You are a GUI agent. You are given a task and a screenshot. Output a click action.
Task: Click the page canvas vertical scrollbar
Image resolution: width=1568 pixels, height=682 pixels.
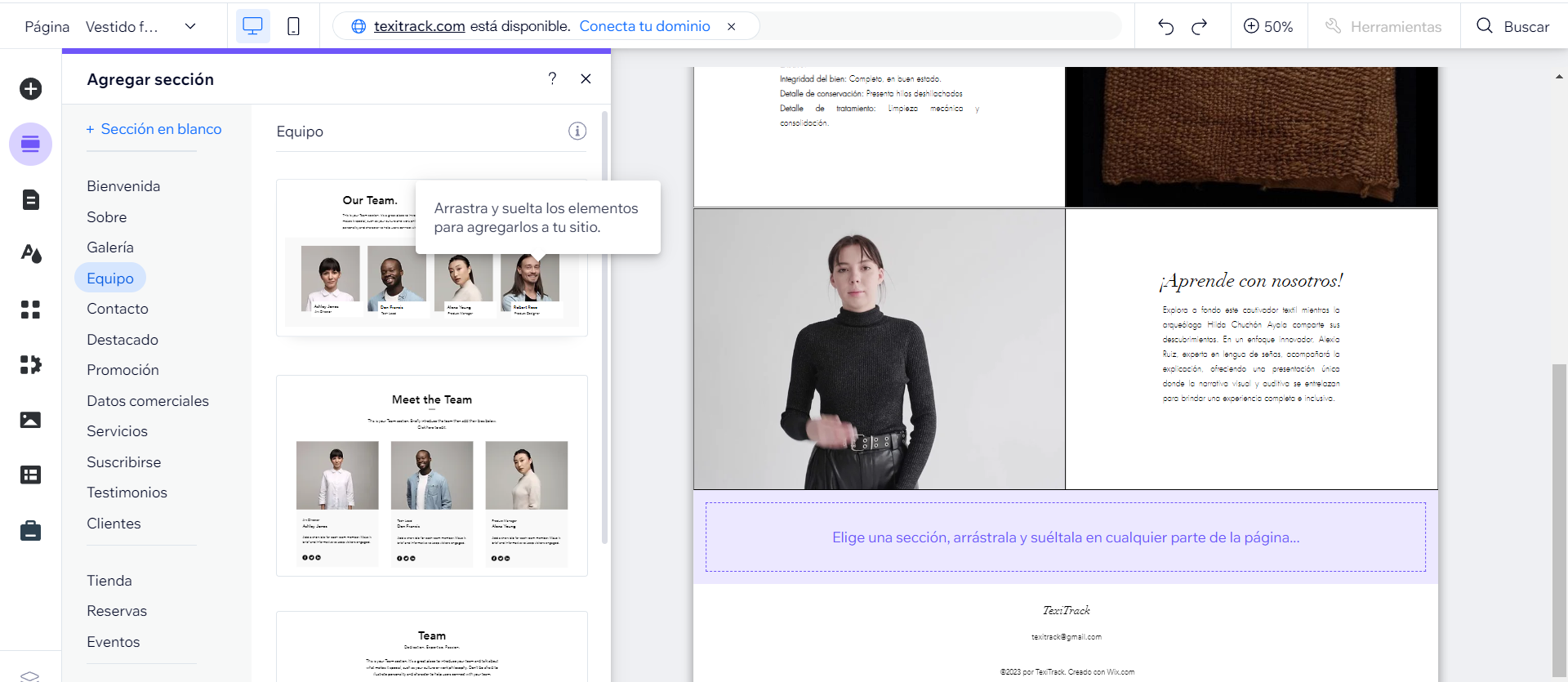point(1559,520)
